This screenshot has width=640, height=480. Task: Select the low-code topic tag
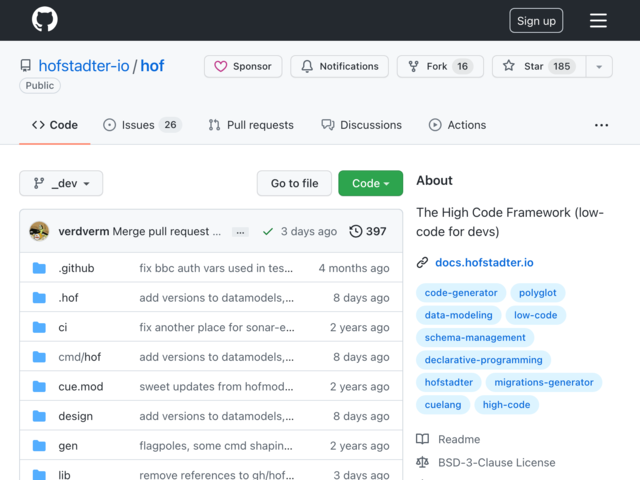[536, 315]
